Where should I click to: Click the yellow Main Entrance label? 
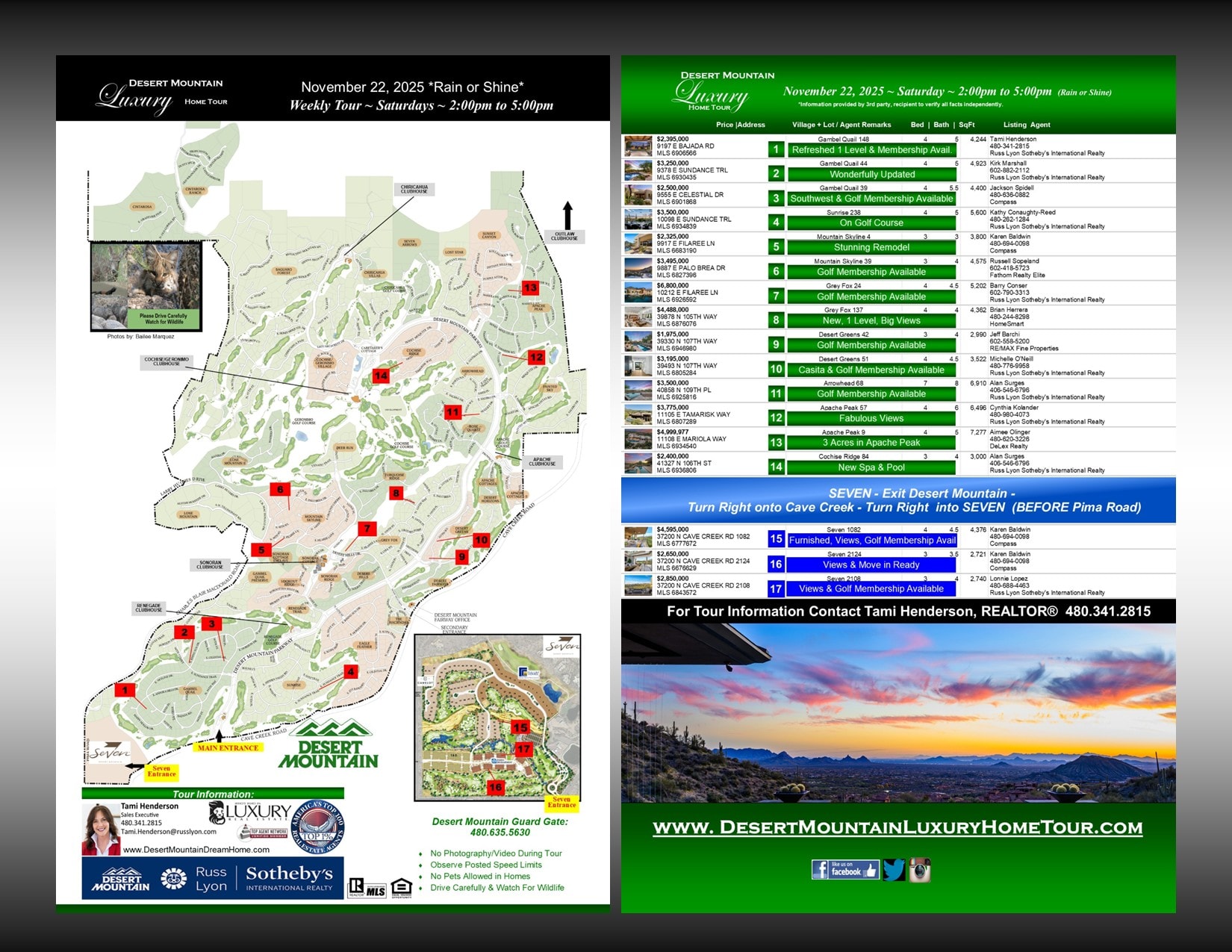coord(228,747)
